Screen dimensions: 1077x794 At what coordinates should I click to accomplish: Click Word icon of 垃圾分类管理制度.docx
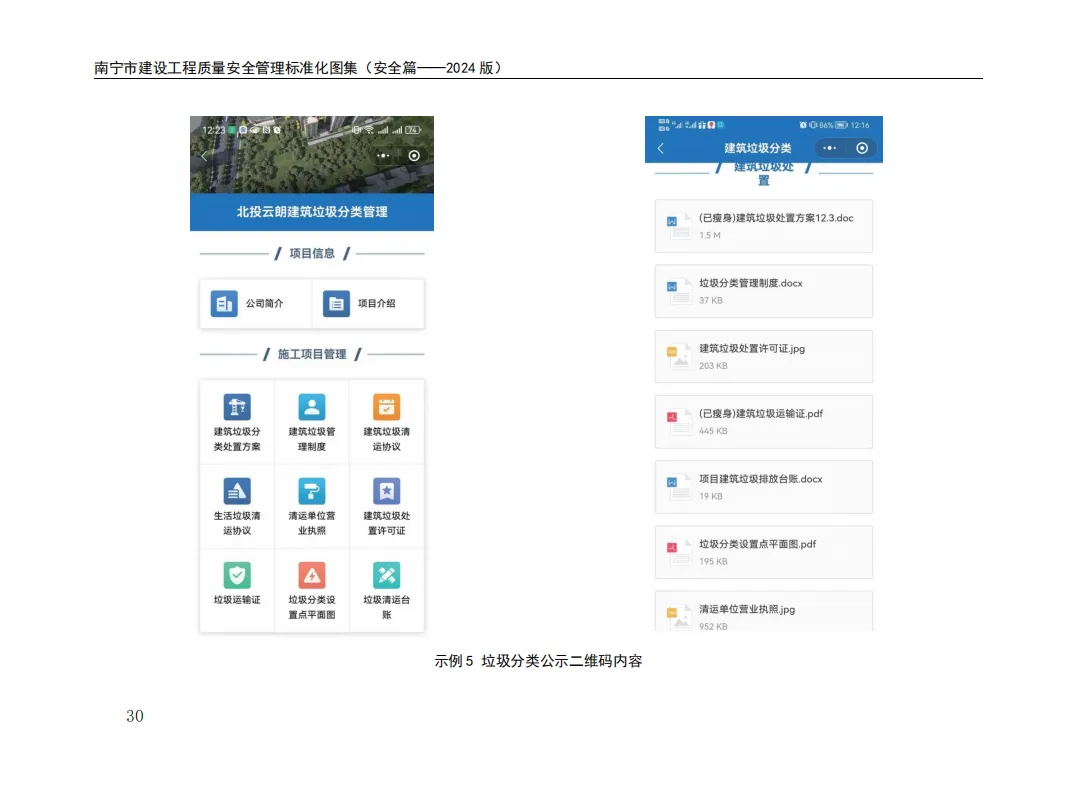click(x=678, y=291)
